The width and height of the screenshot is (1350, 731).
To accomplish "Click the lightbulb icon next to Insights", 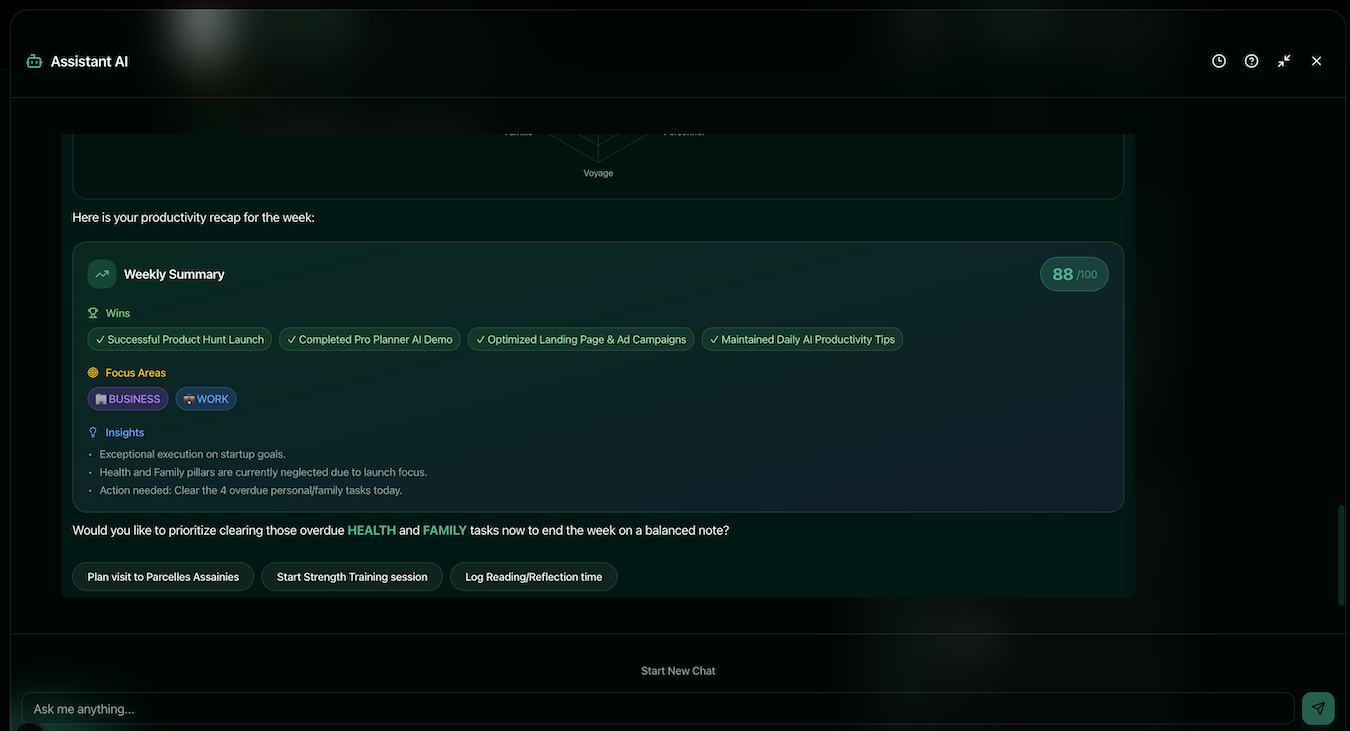I will 91,431.
